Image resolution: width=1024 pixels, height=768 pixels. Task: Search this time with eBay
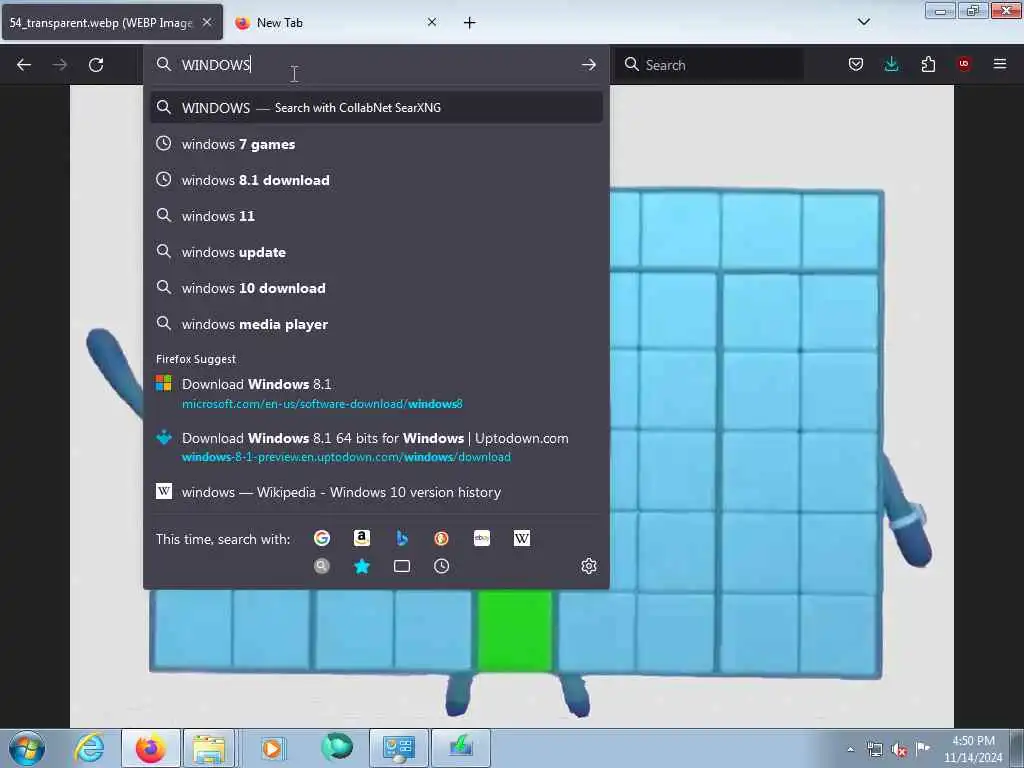(x=482, y=538)
